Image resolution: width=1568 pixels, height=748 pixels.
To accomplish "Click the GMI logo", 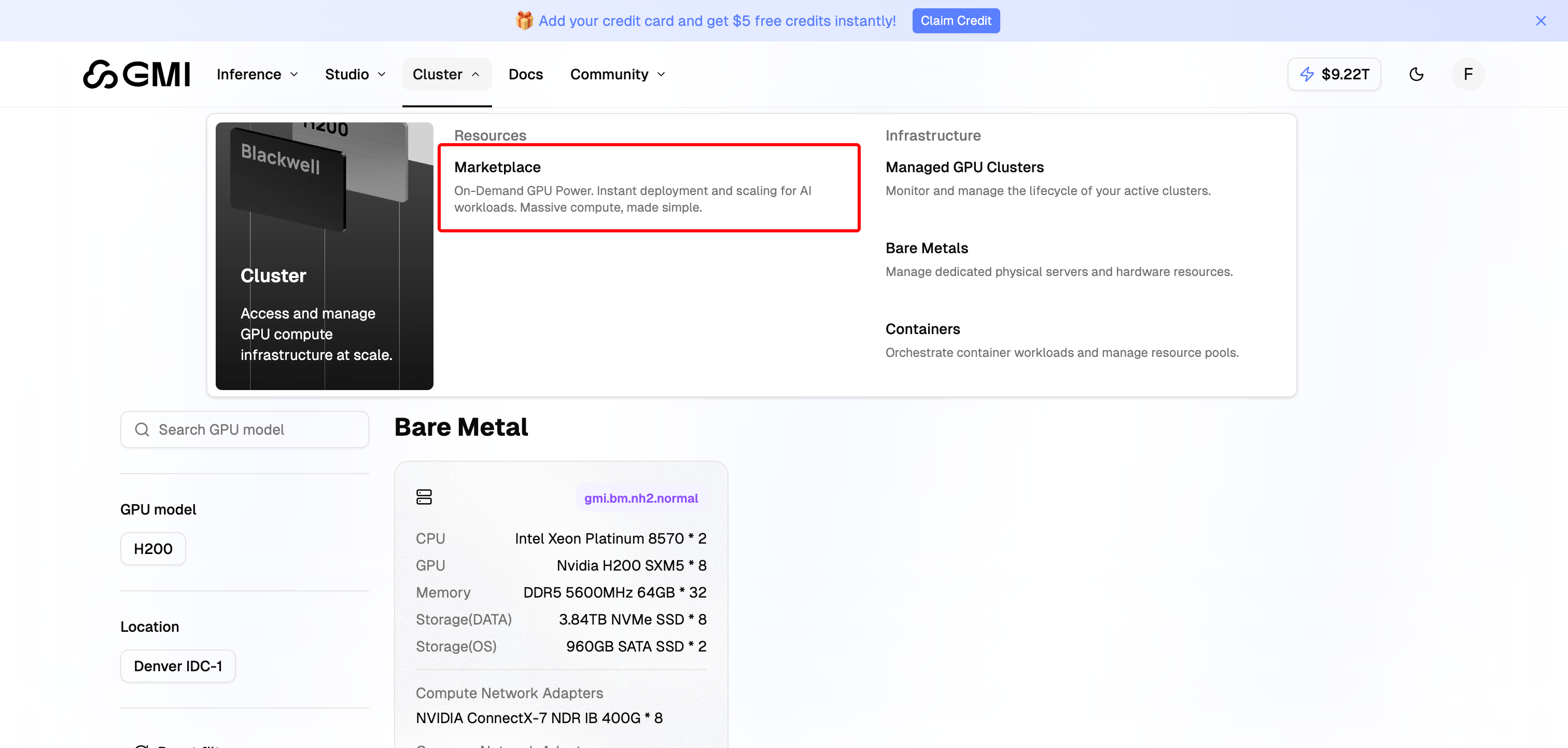I will 136,74.
